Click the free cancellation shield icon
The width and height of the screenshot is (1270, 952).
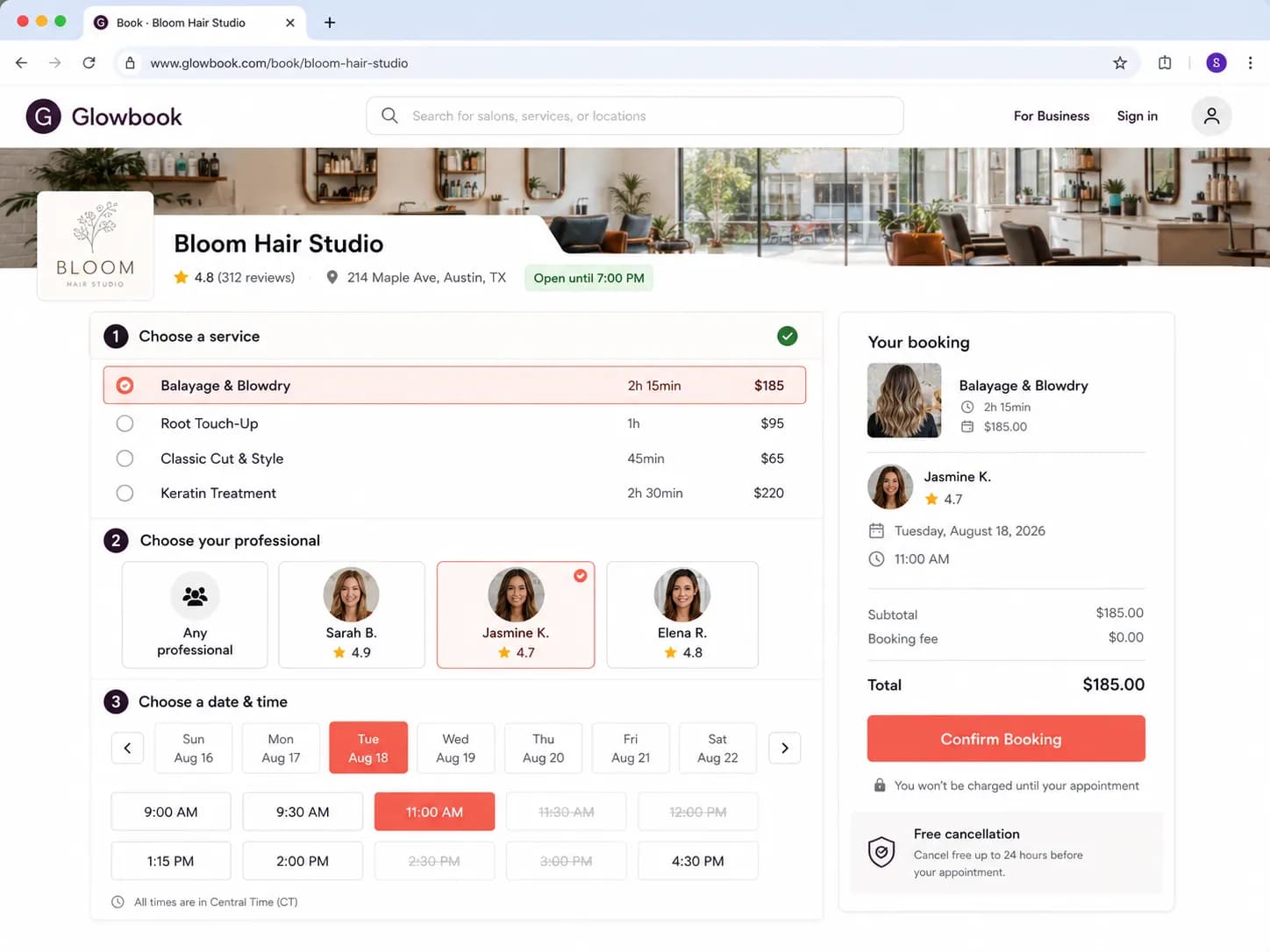pos(881,851)
